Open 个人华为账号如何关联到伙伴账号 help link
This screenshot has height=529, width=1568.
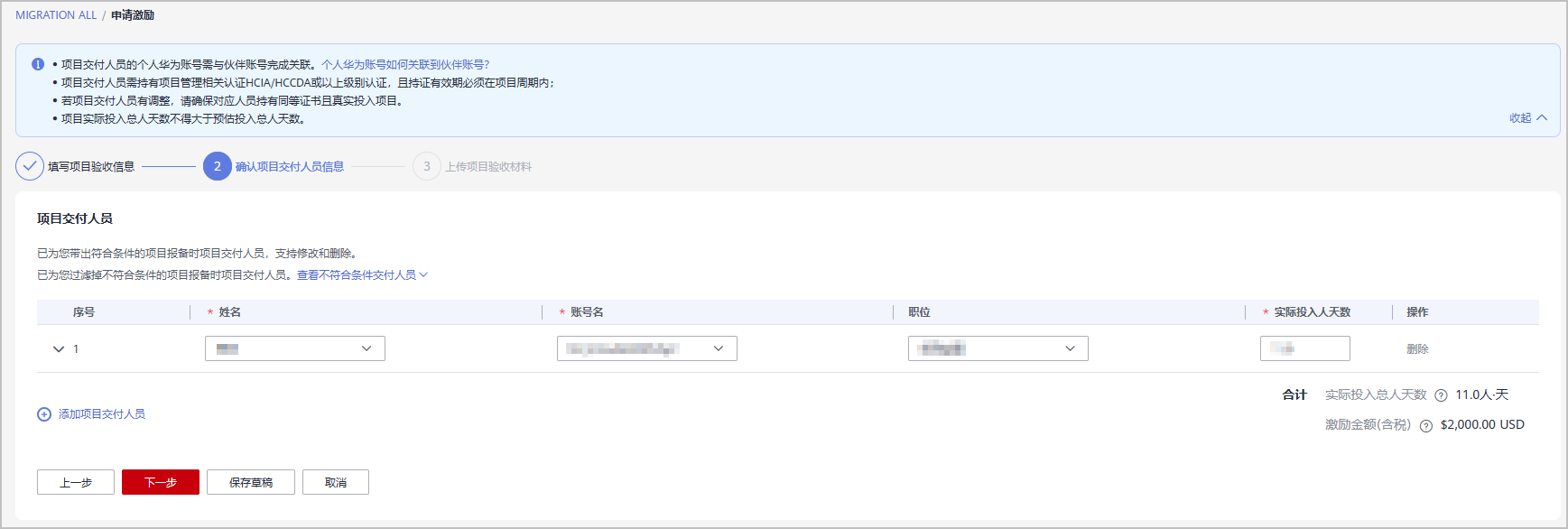point(405,65)
